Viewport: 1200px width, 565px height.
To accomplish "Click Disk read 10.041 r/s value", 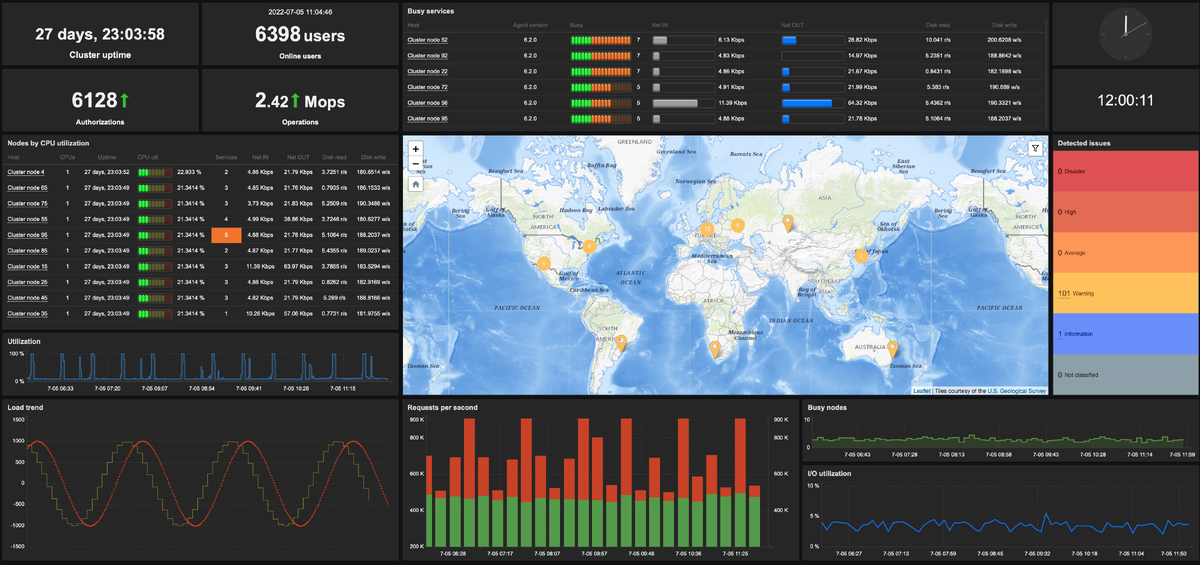I will tap(939, 39).
